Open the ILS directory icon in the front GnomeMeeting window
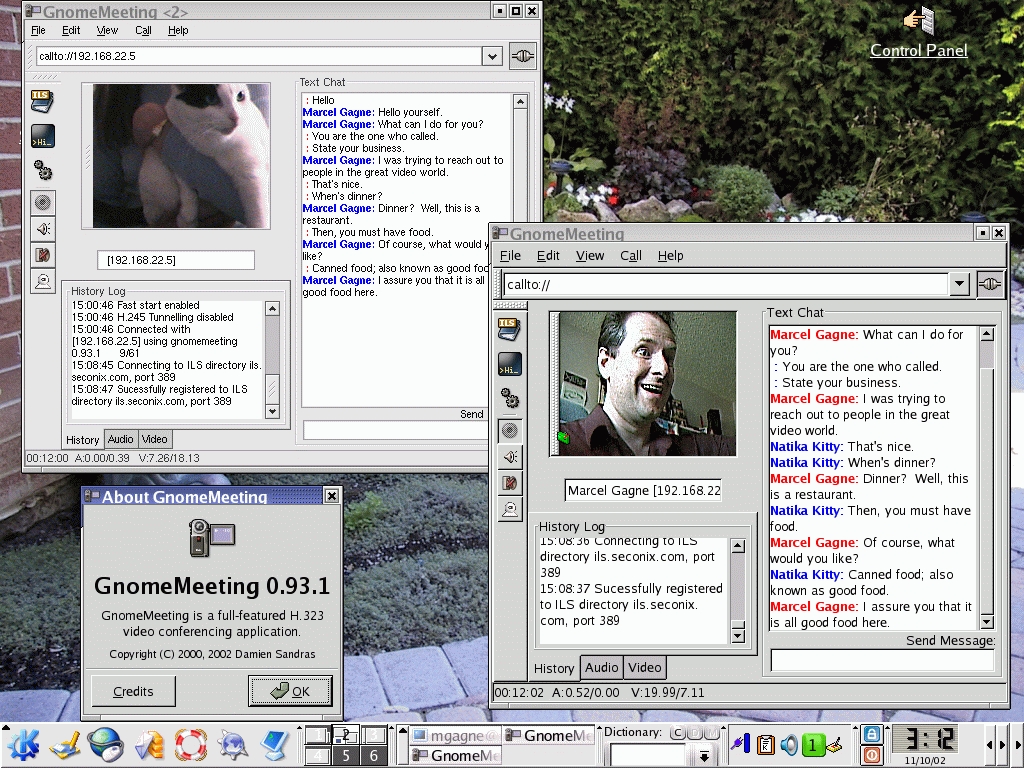Screen dimensions: 1024x768 pos(510,329)
